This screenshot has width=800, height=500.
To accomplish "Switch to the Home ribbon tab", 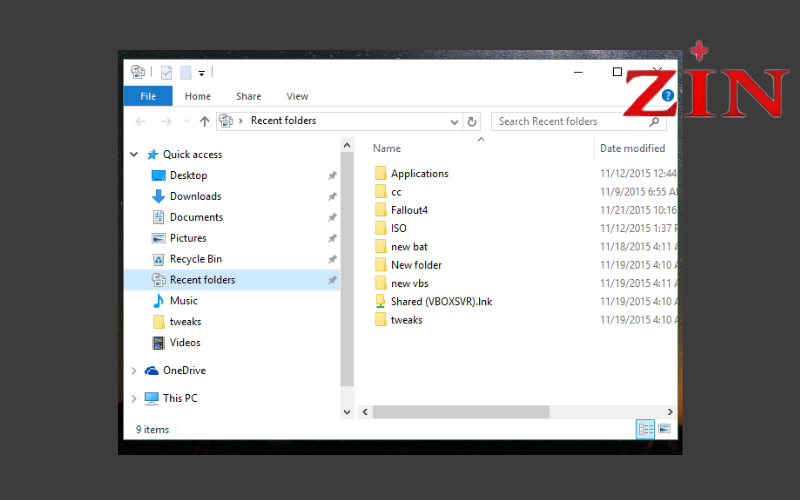I will 197,96.
